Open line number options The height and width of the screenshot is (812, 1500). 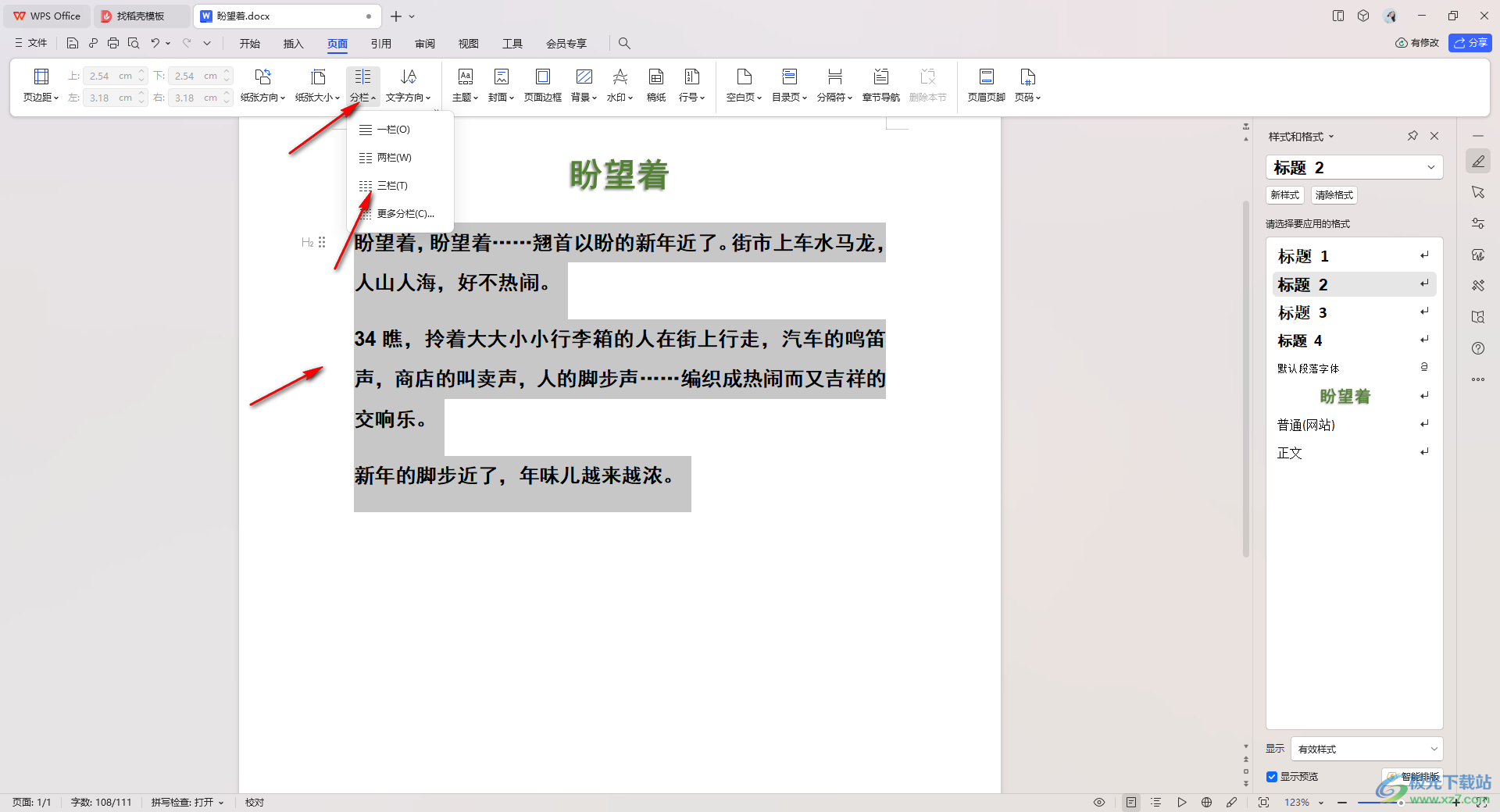[691, 85]
